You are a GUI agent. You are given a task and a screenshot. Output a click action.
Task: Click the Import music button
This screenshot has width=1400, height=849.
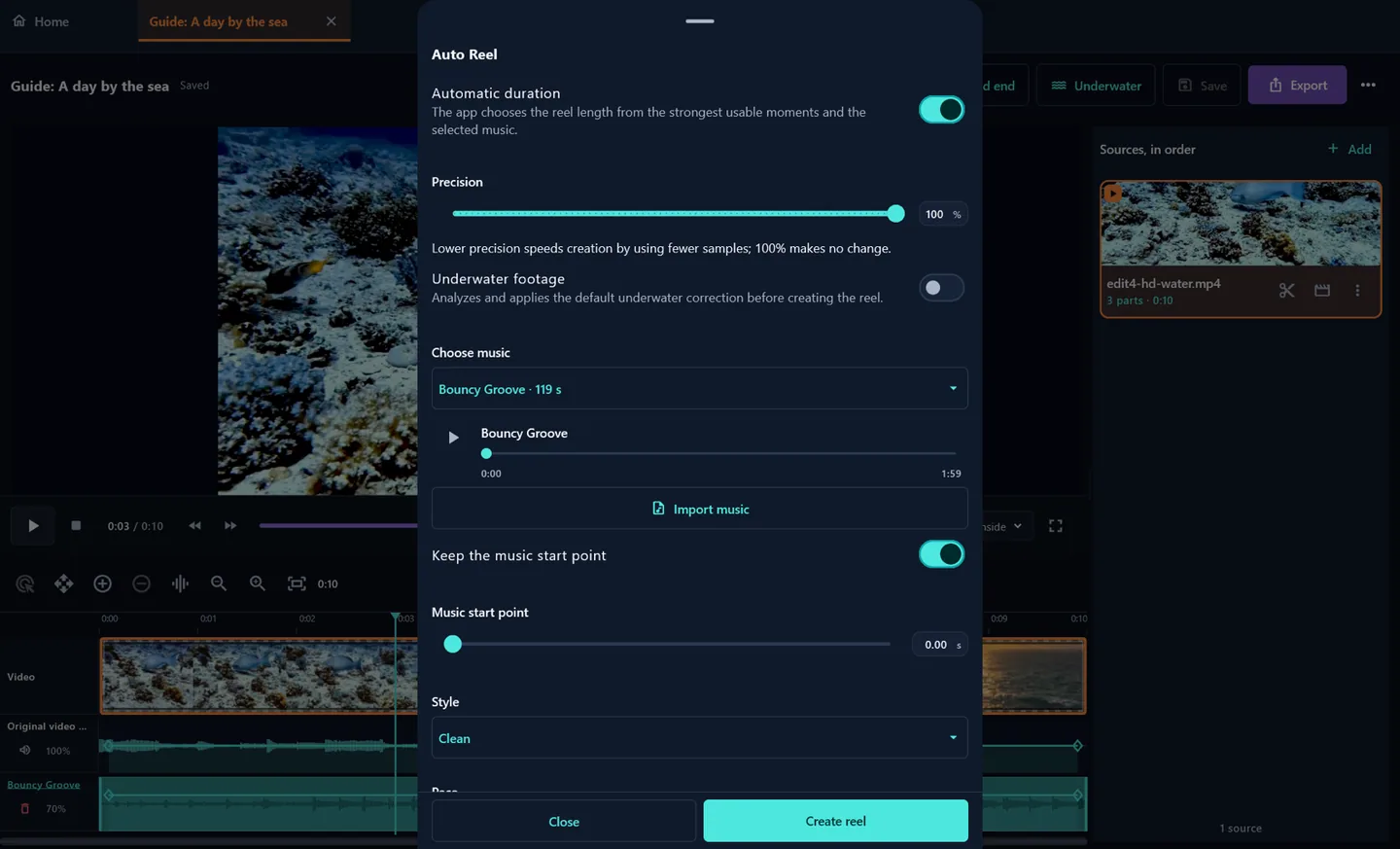click(x=700, y=509)
